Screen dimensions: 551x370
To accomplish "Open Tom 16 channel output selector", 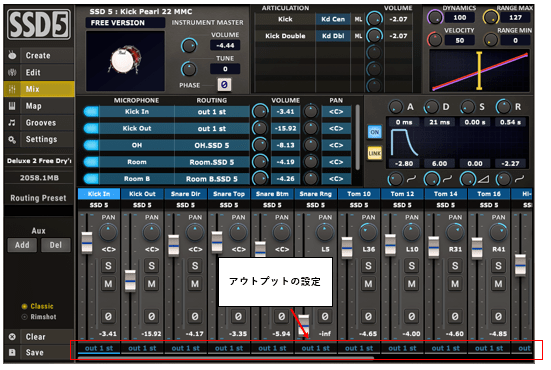I will click(x=489, y=348).
